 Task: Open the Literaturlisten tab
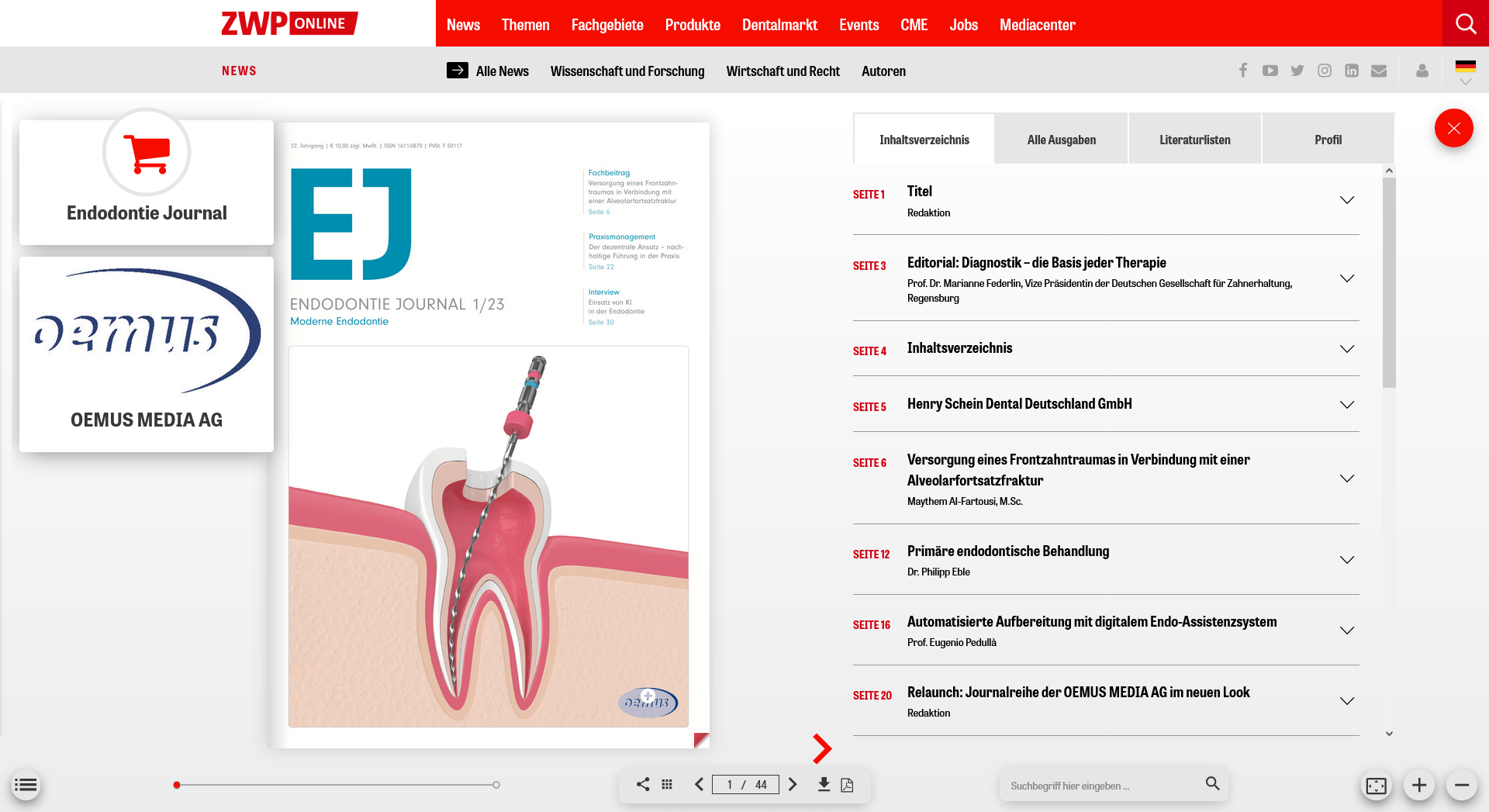point(1194,140)
